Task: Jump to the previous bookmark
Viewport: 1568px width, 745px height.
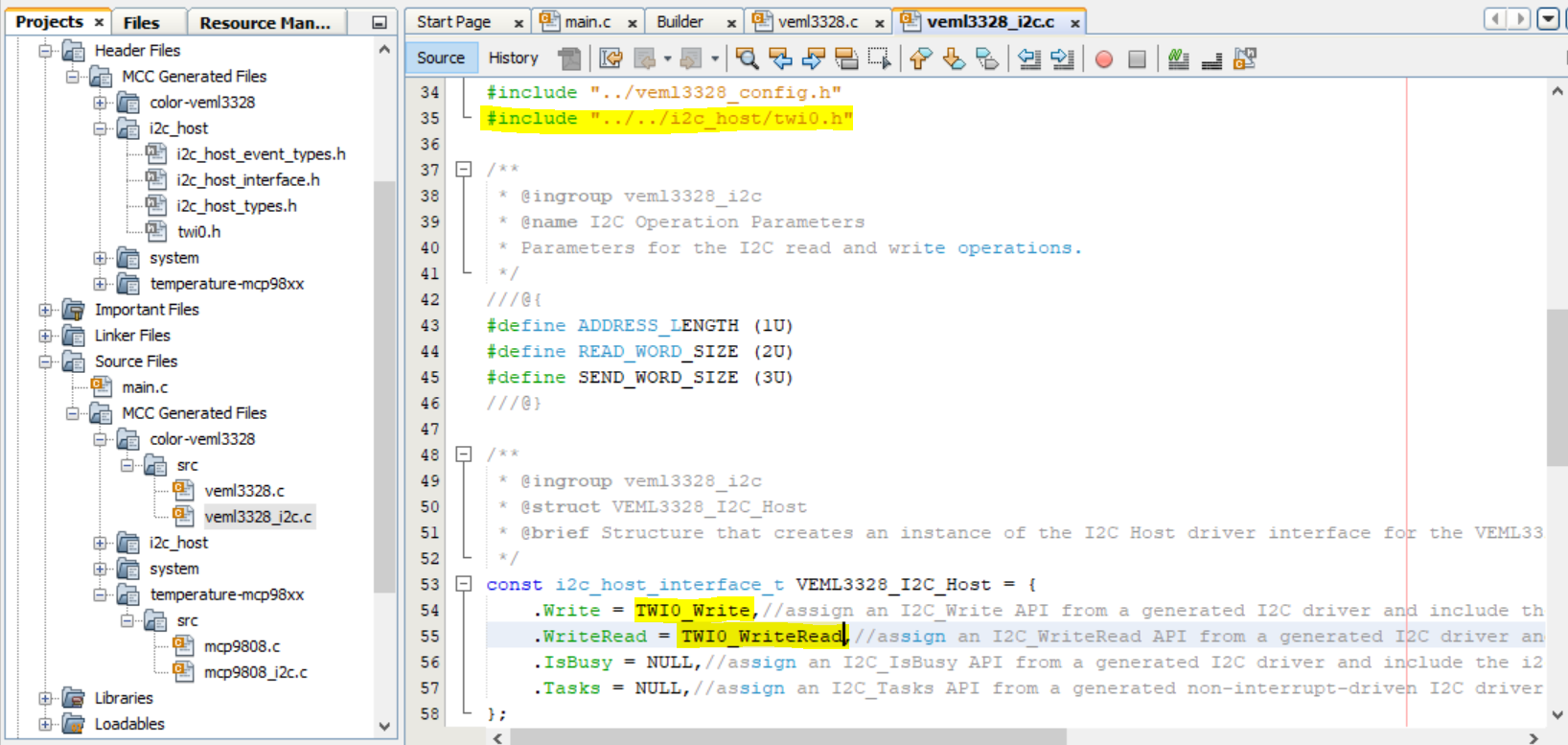Action: tap(920, 58)
